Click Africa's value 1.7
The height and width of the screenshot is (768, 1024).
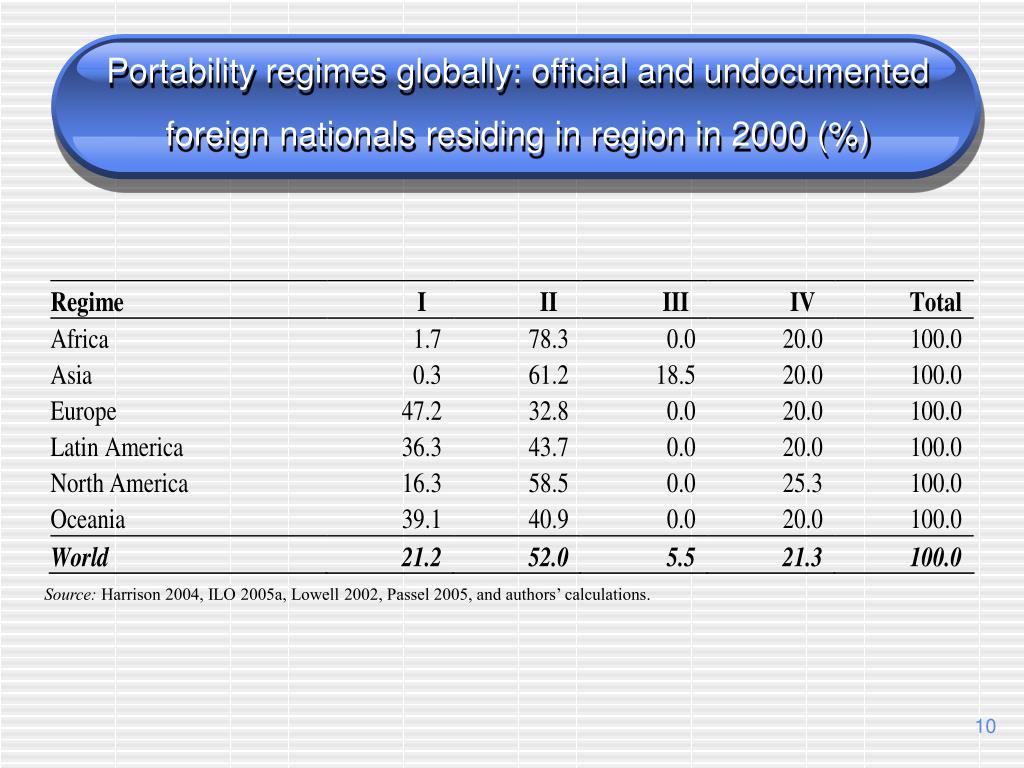coord(427,340)
